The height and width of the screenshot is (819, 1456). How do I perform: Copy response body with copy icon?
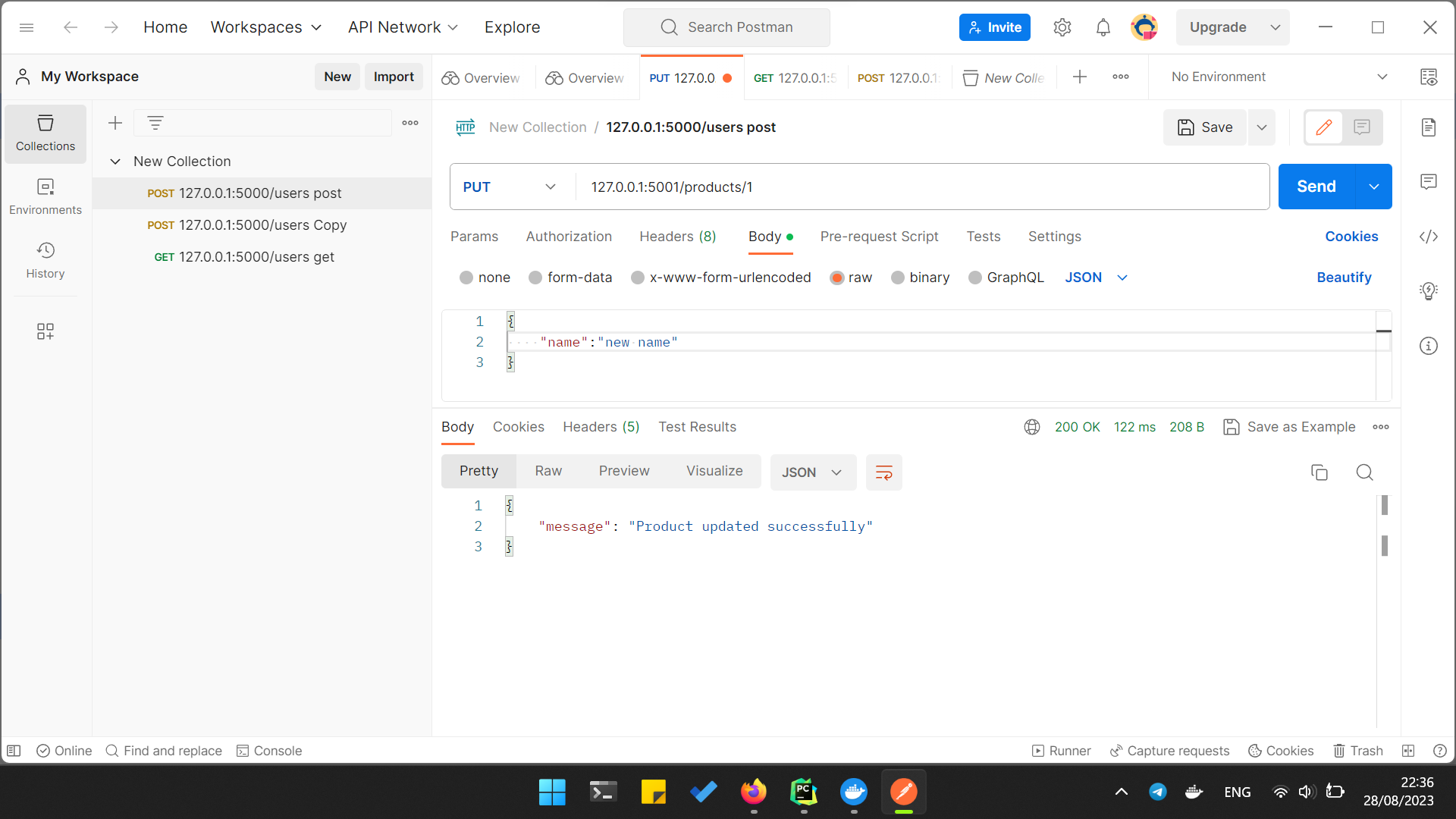point(1319,472)
